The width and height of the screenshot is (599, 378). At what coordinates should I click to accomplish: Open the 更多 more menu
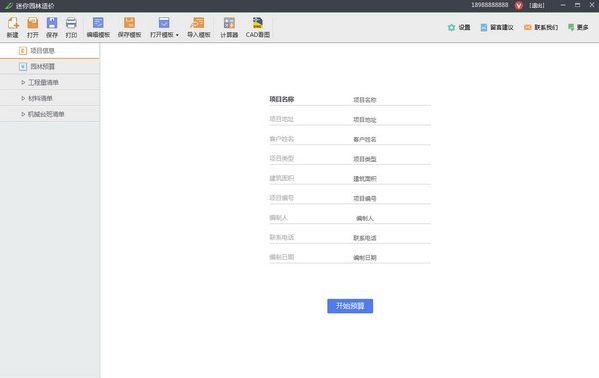pos(578,28)
